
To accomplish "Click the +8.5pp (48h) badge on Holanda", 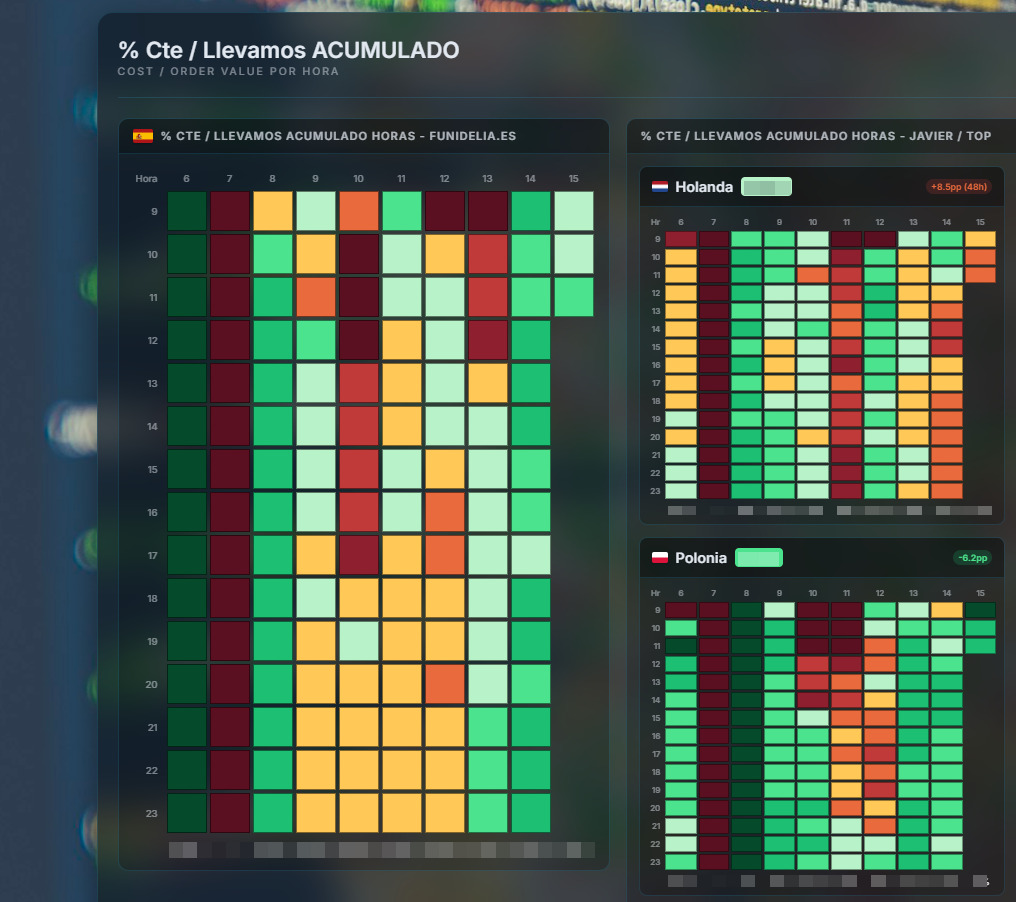I will point(958,187).
